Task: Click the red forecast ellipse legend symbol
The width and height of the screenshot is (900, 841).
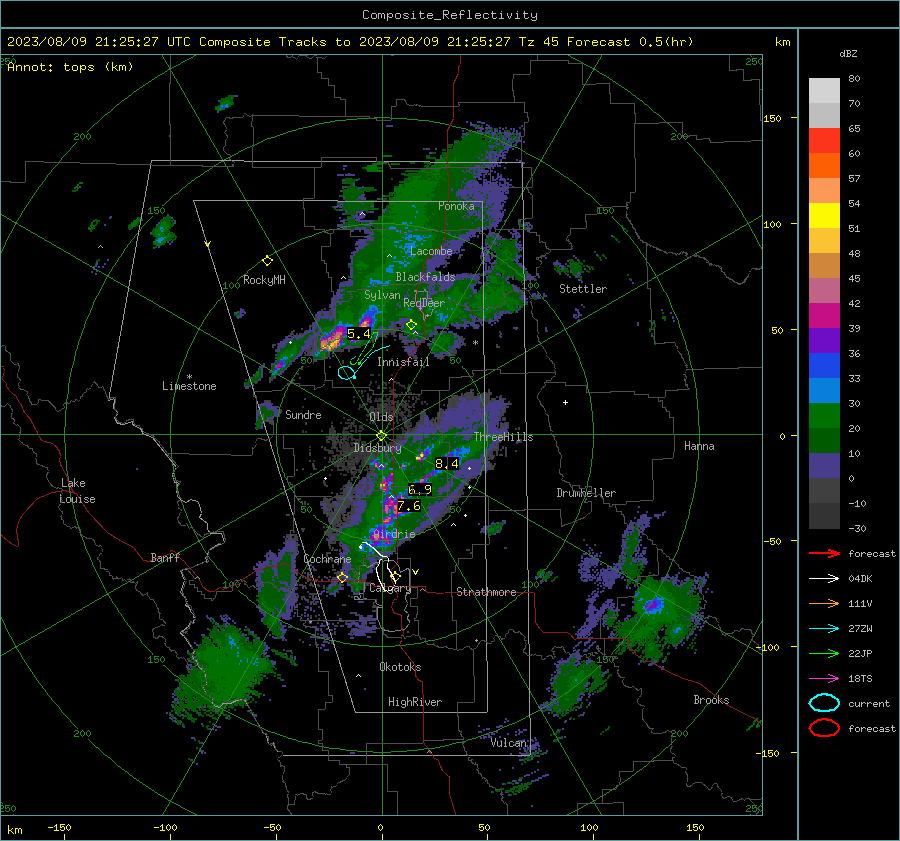Action: [x=824, y=728]
